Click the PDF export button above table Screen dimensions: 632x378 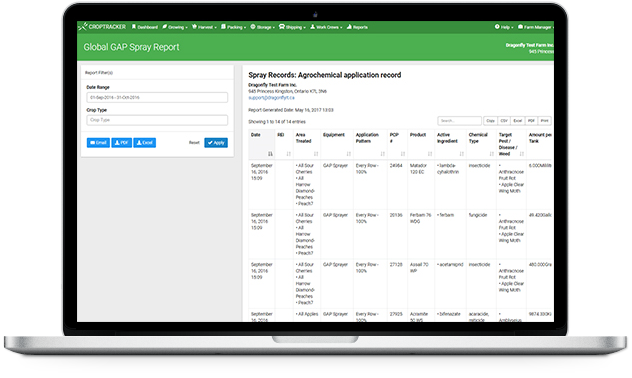(531, 121)
